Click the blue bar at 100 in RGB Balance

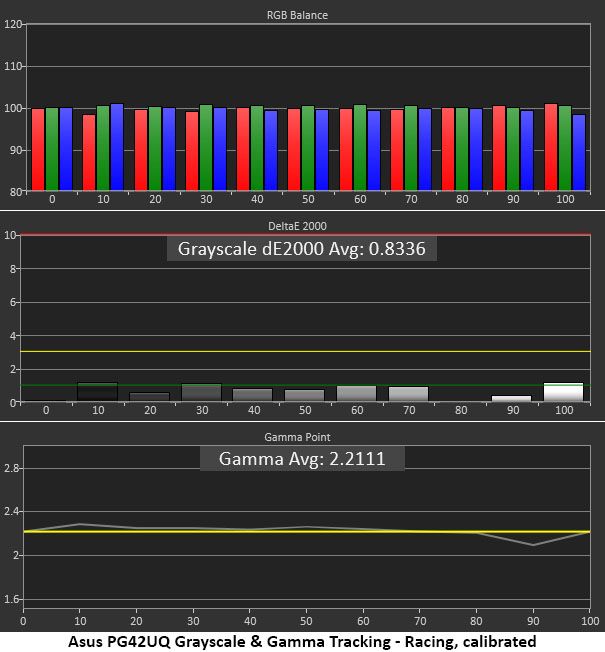(x=579, y=153)
